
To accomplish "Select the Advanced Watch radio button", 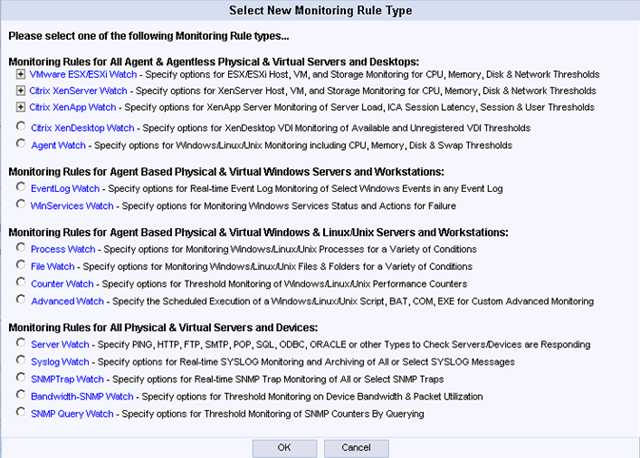I will (x=21, y=299).
